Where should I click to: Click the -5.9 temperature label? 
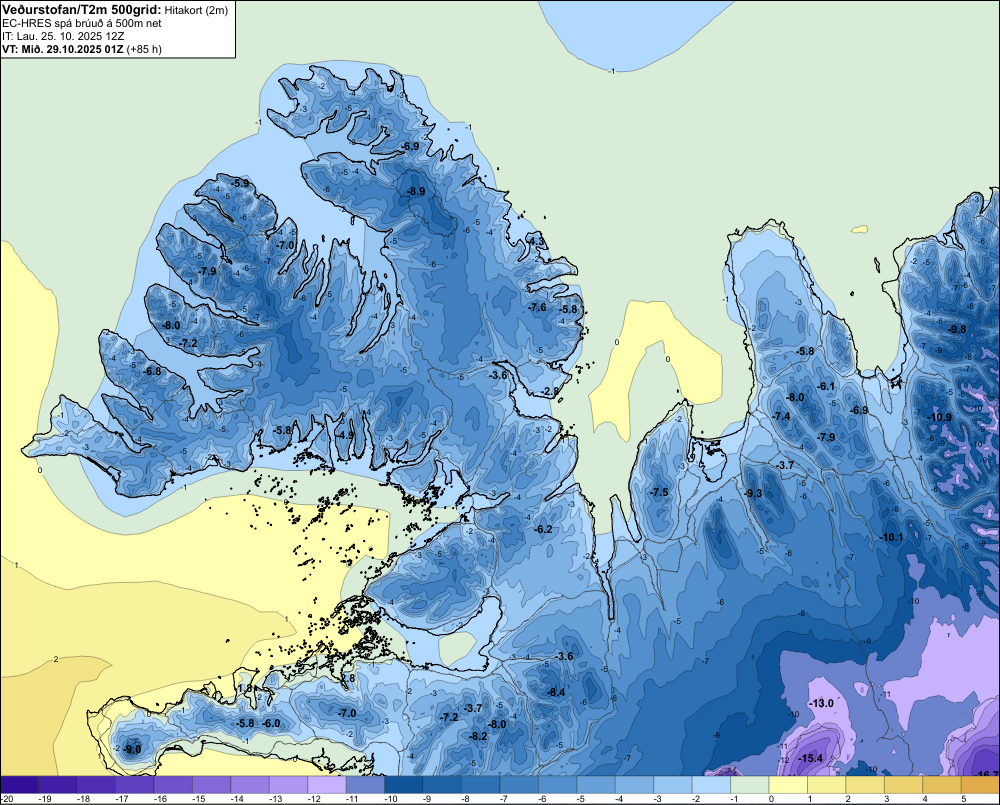(240, 183)
